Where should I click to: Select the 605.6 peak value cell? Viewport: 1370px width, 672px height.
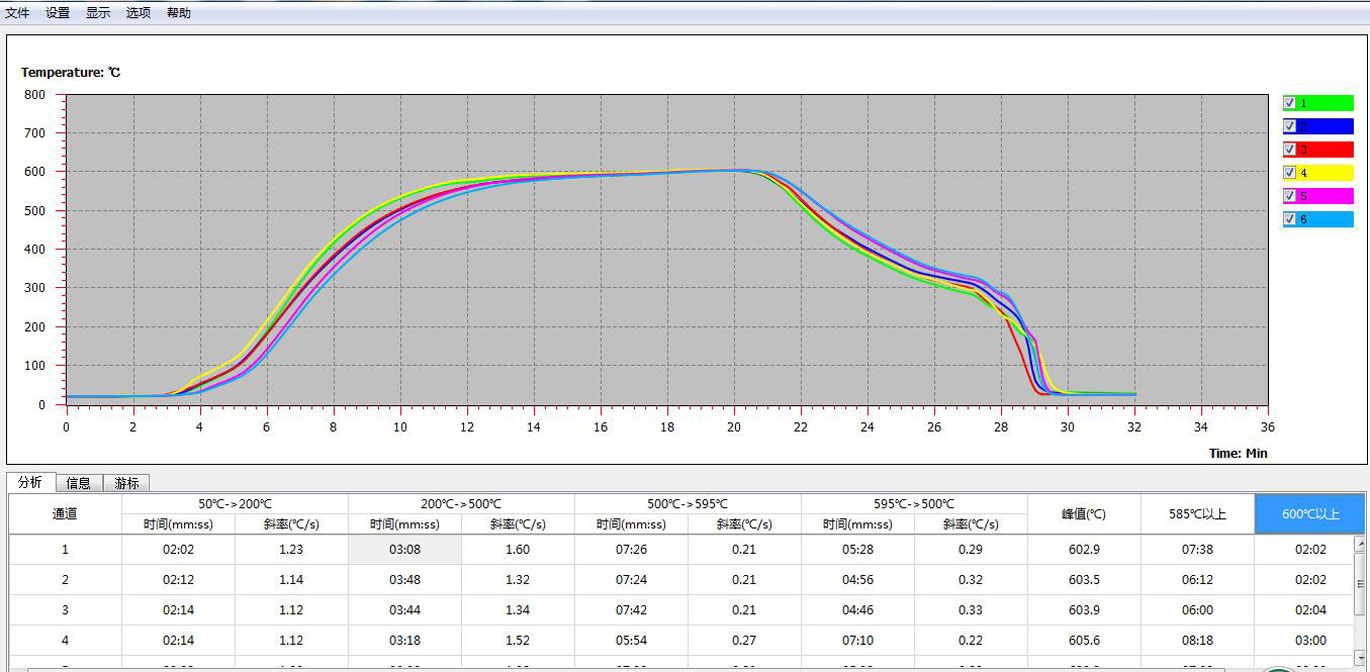1084,640
